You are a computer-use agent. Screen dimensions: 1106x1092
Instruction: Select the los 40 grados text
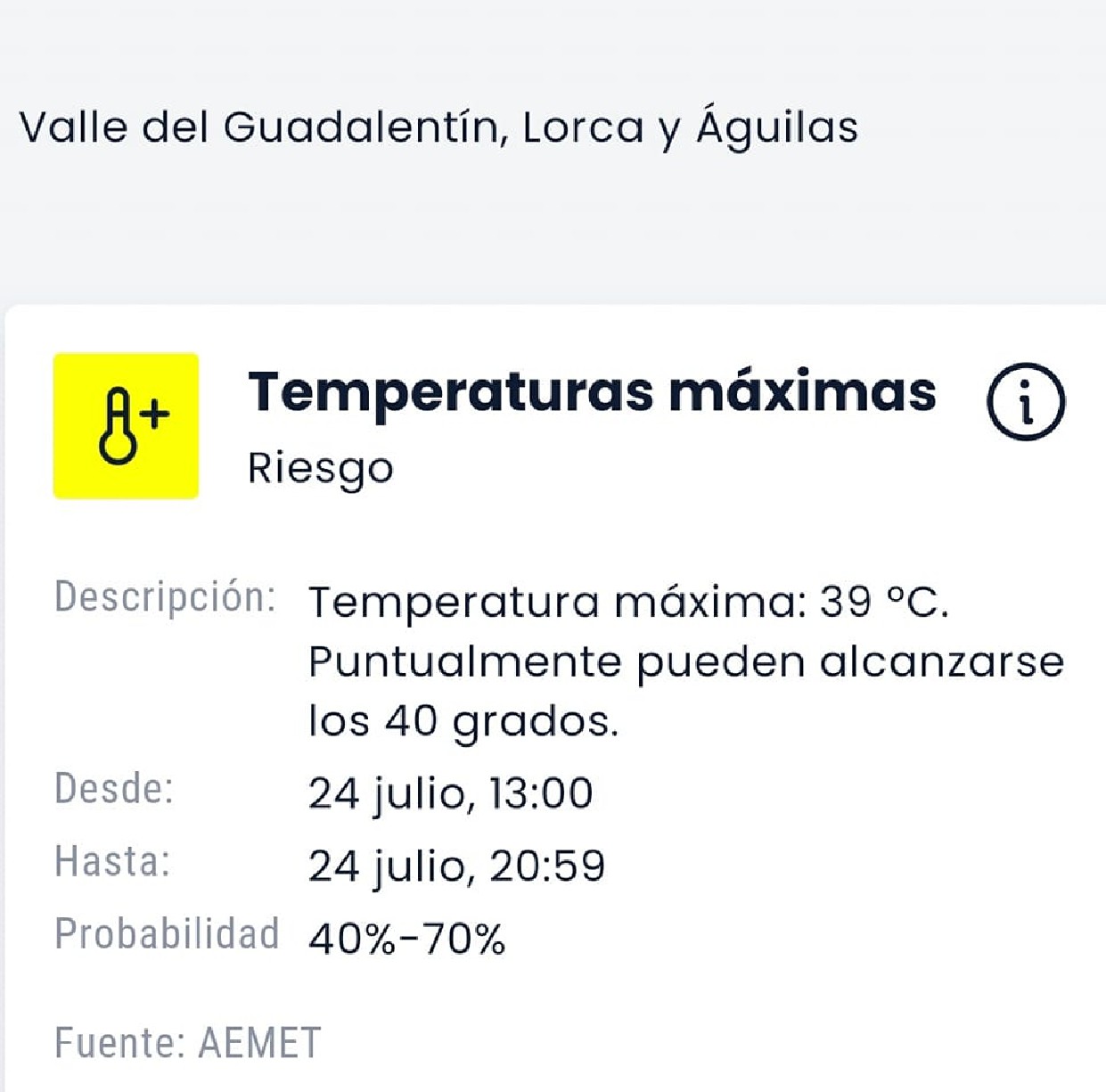(463, 721)
